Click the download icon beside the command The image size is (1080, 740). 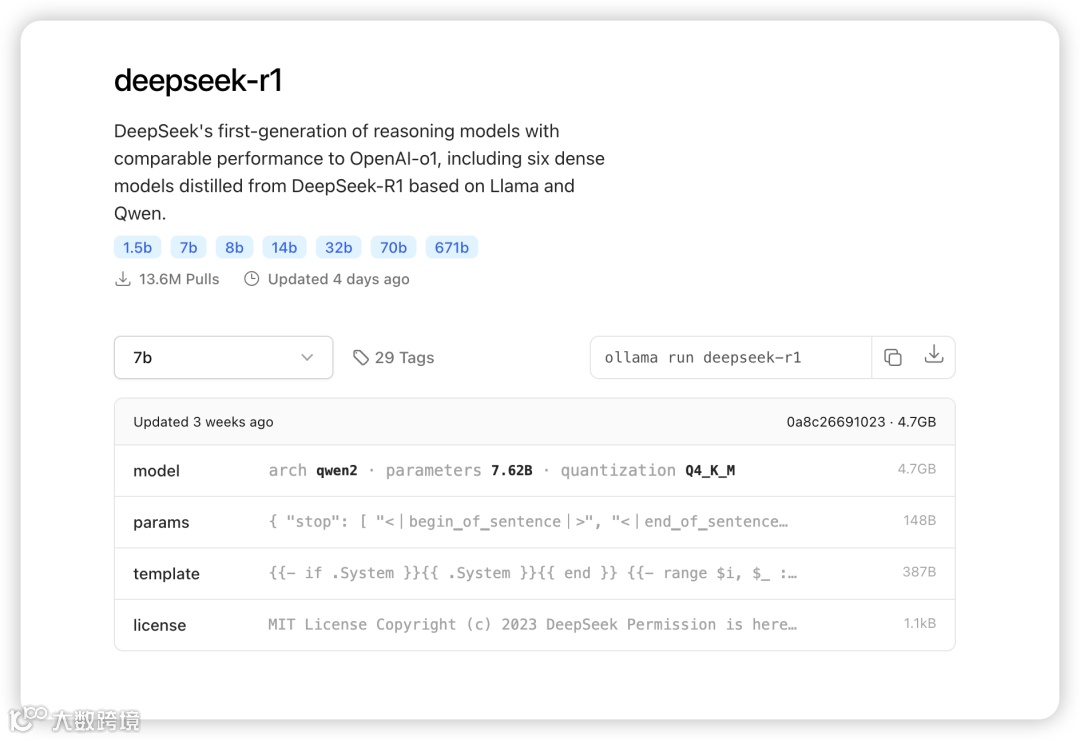934,354
